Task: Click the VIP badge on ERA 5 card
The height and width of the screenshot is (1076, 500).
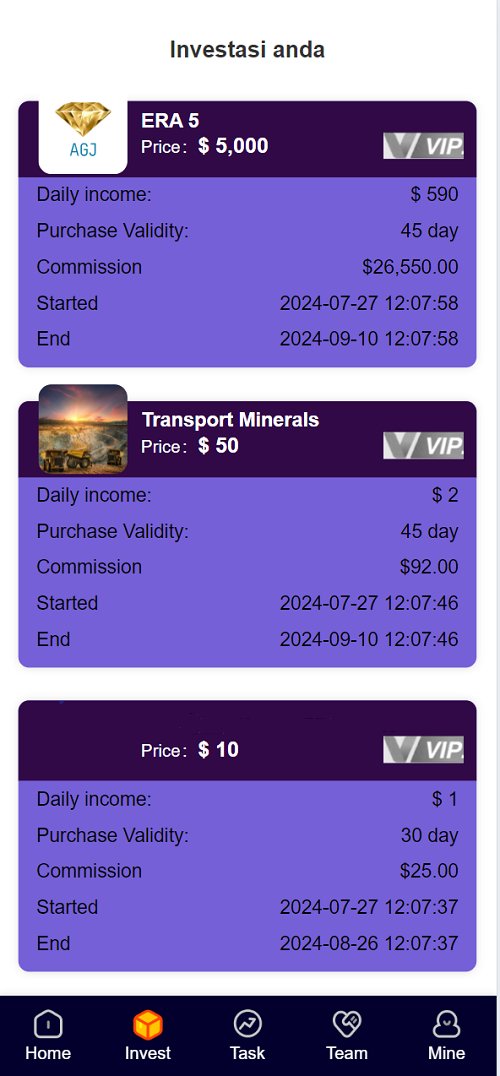Action: (x=423, y=145)
